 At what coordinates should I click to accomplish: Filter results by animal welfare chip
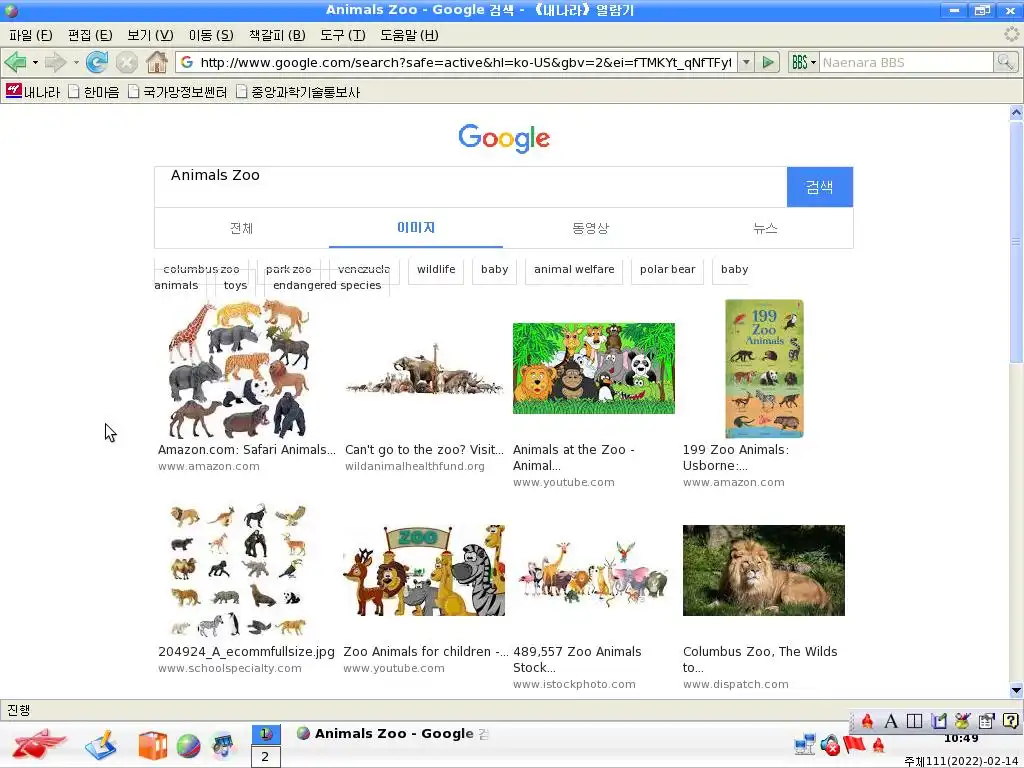574,269
